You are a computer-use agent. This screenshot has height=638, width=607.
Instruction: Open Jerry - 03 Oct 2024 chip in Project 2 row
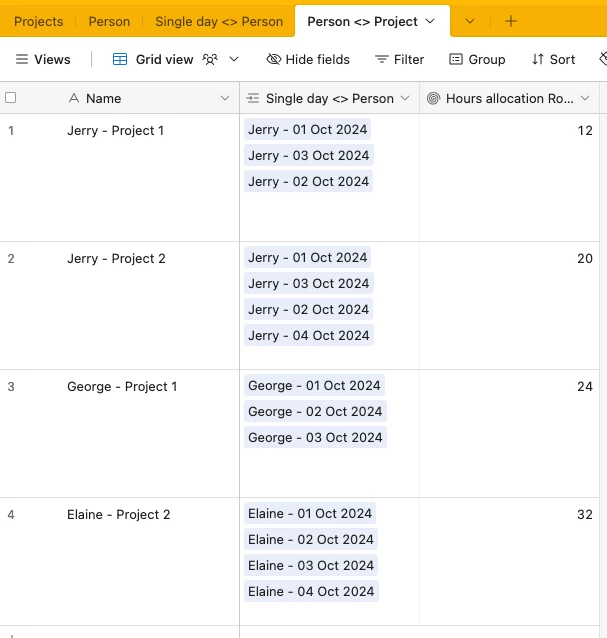309,284
